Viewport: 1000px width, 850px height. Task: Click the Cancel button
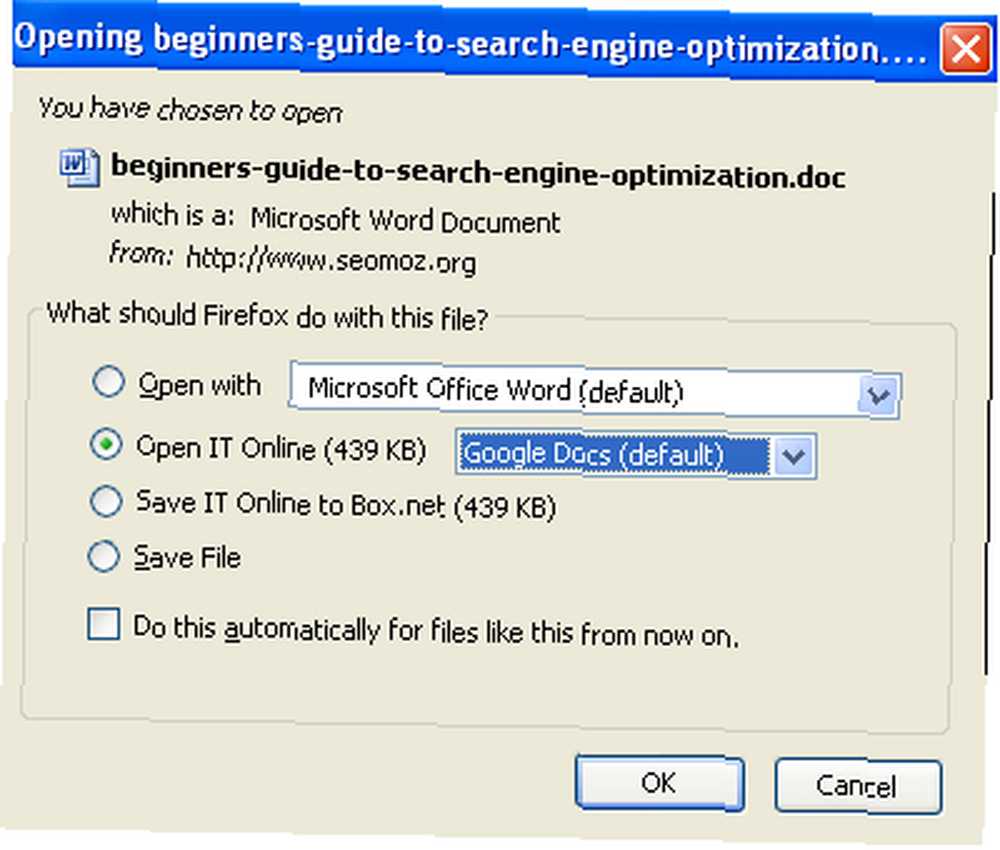coord(858,786)
